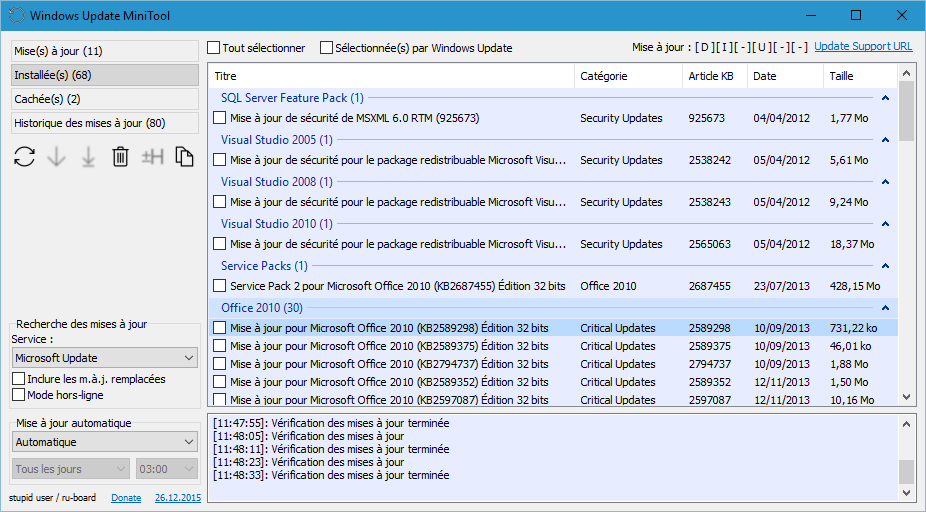
Task: Click the 'Office 2010' category cell
Action: [x=608, y=286]
